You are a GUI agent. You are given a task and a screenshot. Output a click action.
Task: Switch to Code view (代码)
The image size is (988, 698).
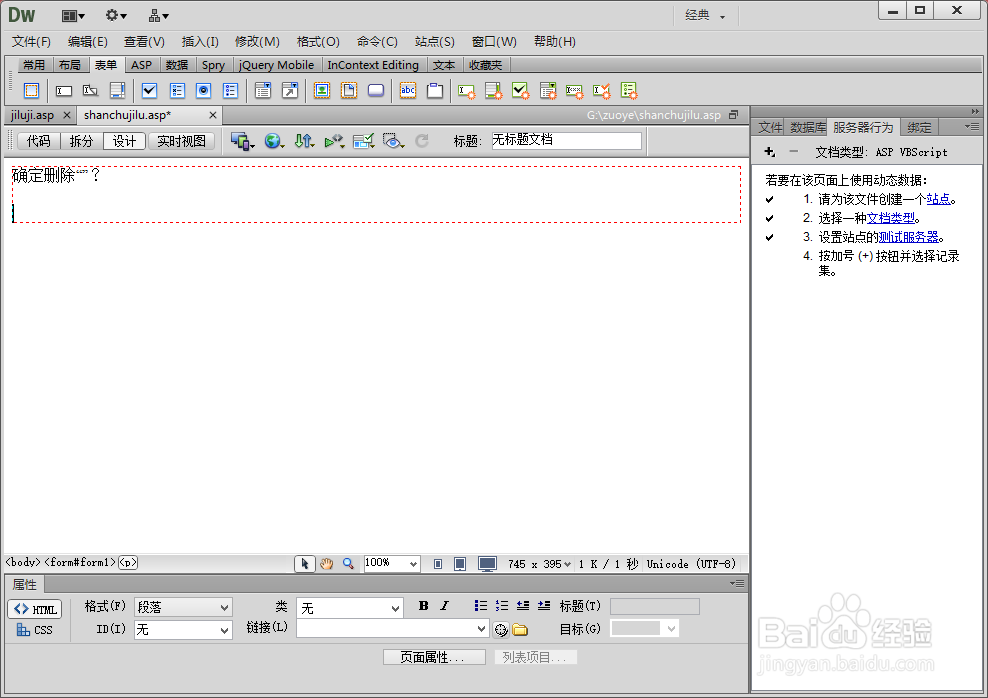coord(38,141)
